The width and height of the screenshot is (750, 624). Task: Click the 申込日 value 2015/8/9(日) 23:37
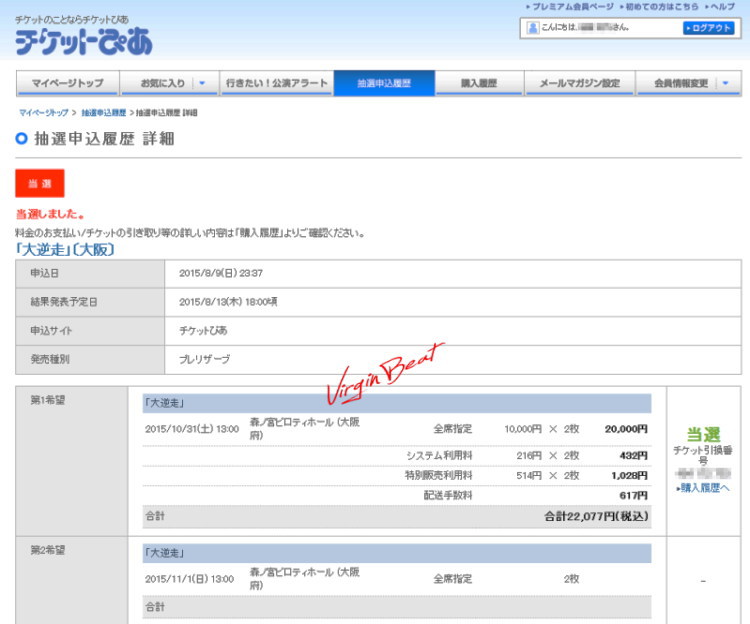pos(221,274)
